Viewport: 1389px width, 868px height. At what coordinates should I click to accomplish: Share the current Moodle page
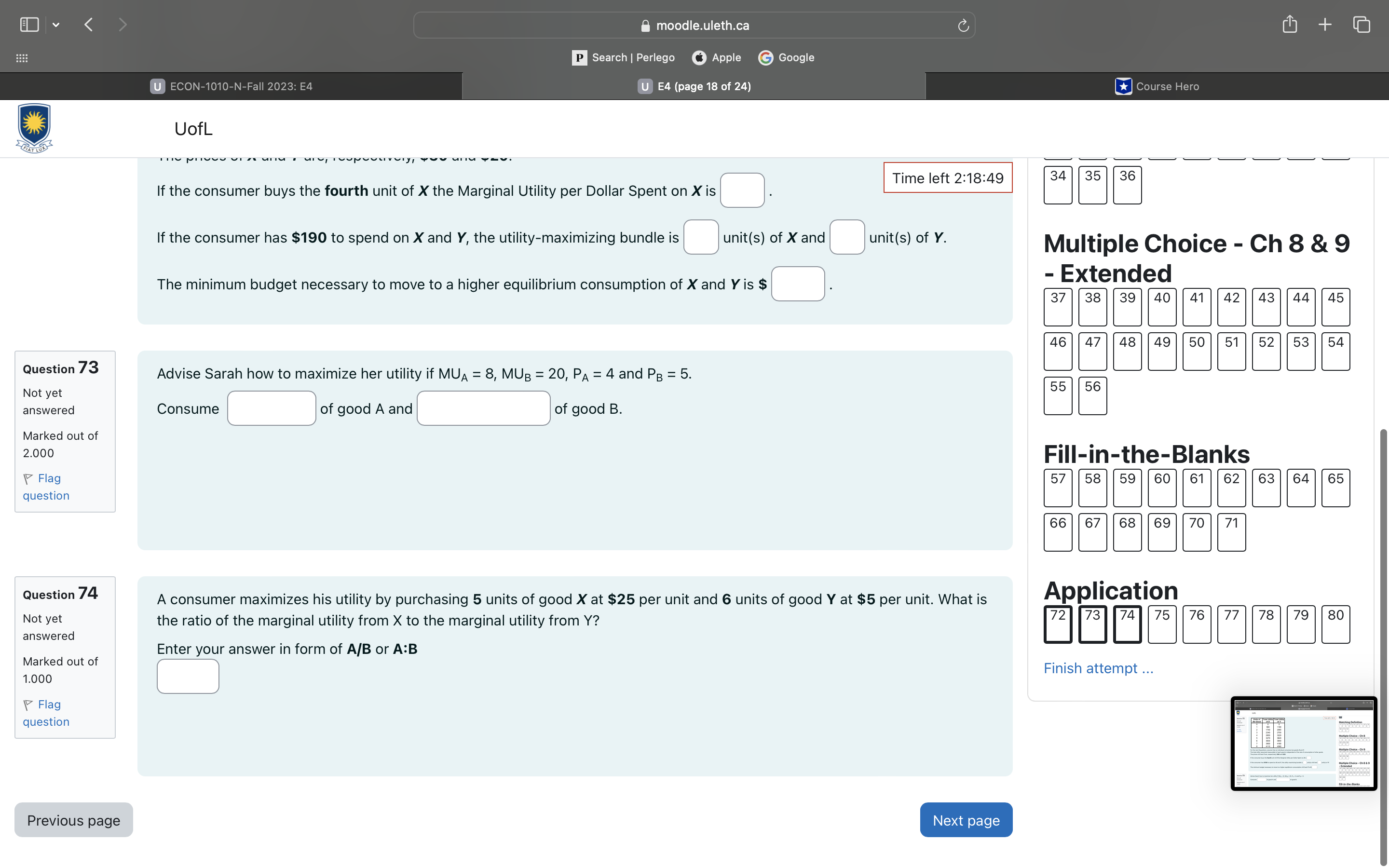click(1290, 25)
